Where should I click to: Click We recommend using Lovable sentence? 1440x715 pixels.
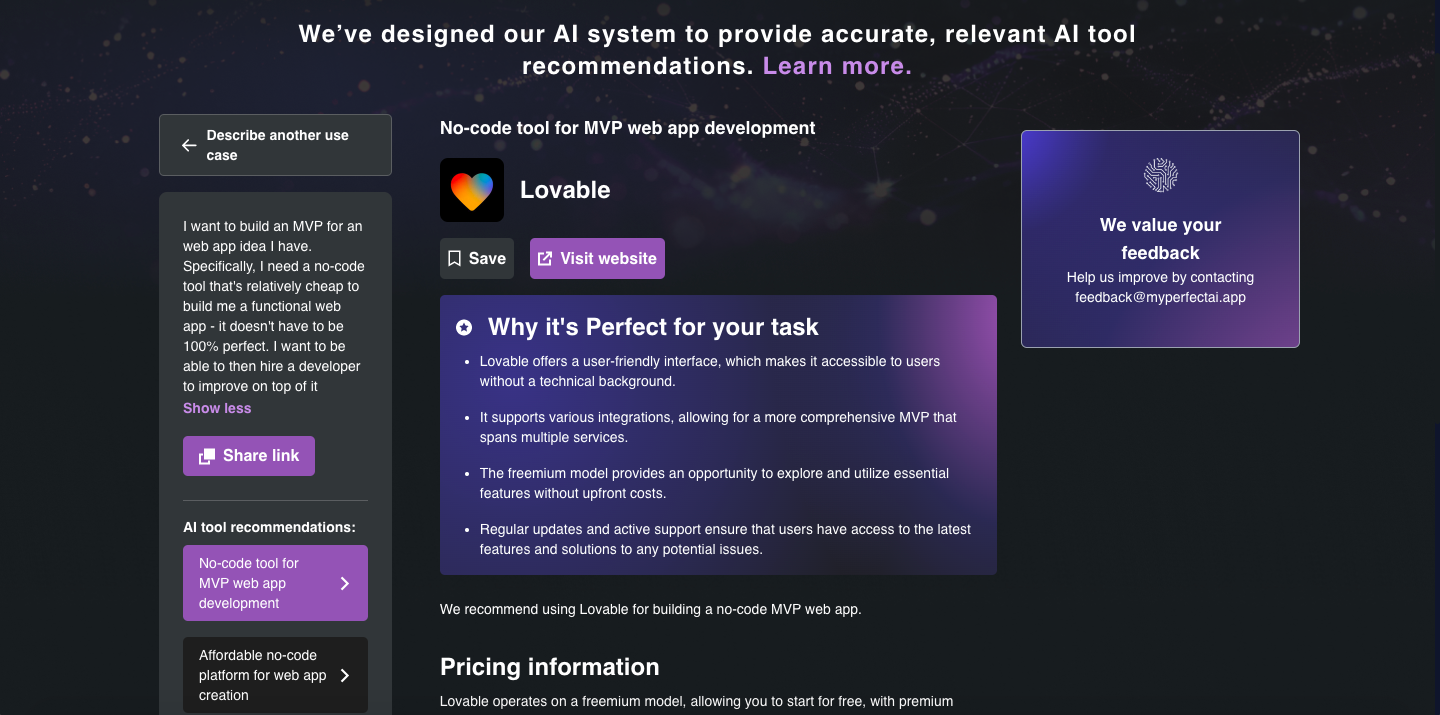click(x=650, y=609)
